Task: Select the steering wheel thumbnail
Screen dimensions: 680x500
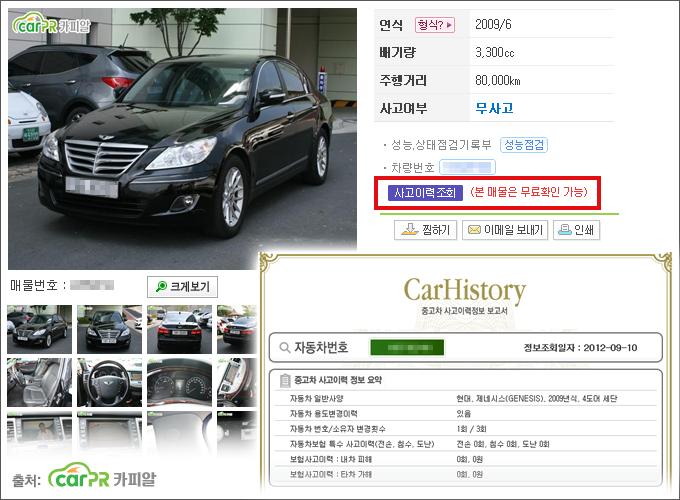Action: [x=109, y=382]
